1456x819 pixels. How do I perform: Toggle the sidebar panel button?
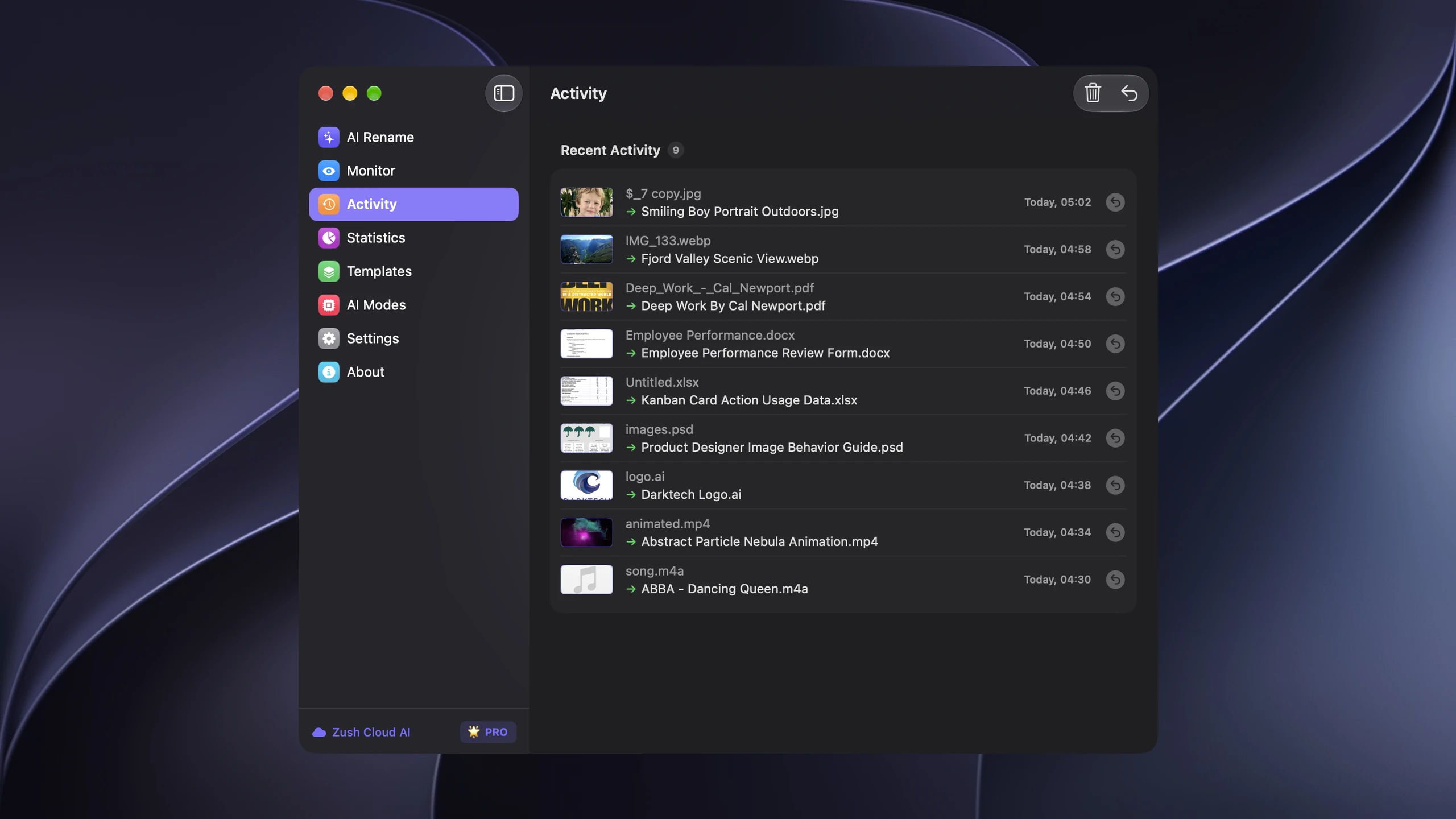click(x=503, y=93)
